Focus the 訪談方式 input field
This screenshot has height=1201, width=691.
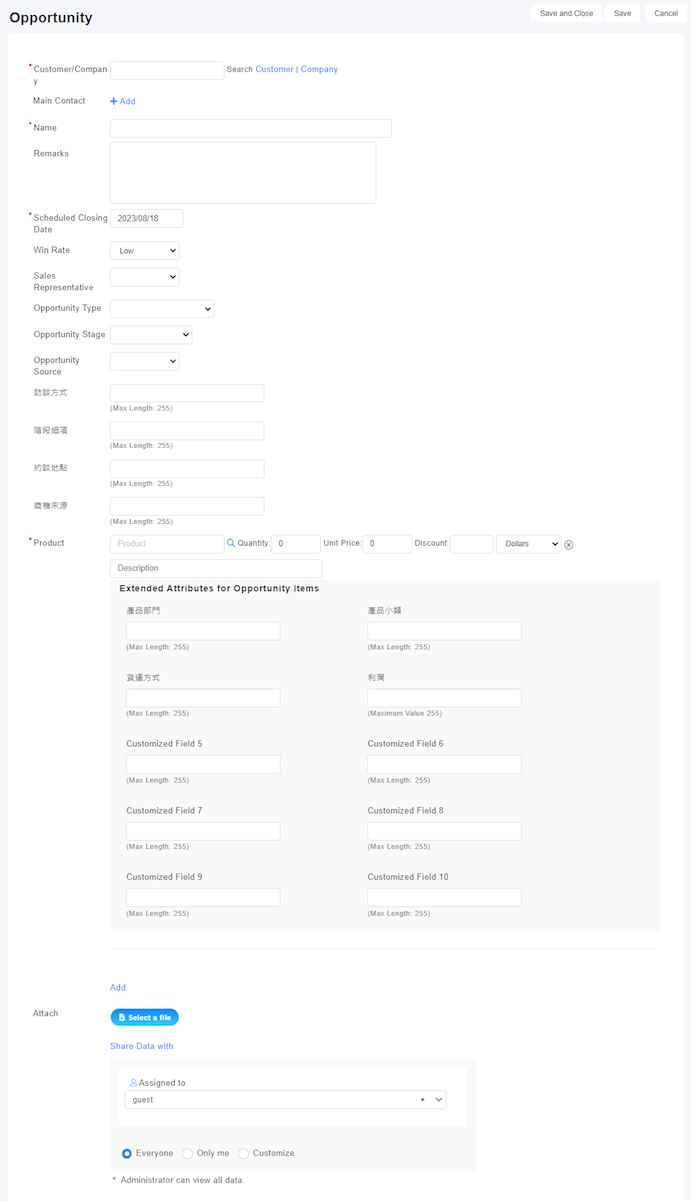click(187, 393)
